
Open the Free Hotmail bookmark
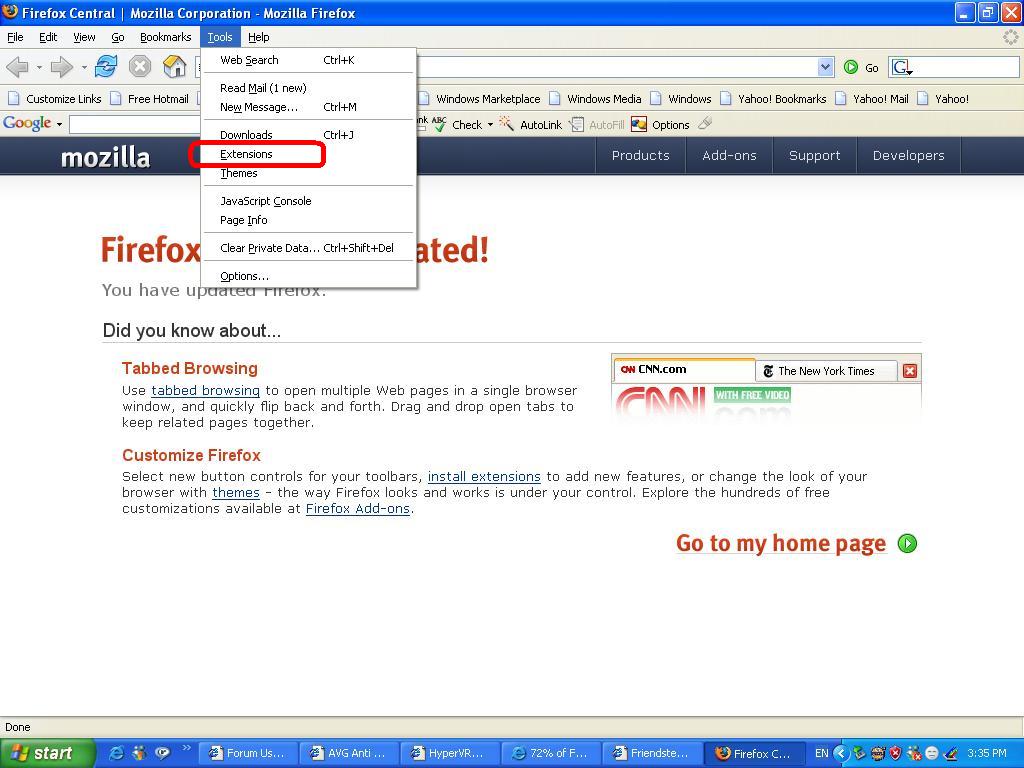coord(150,99)
